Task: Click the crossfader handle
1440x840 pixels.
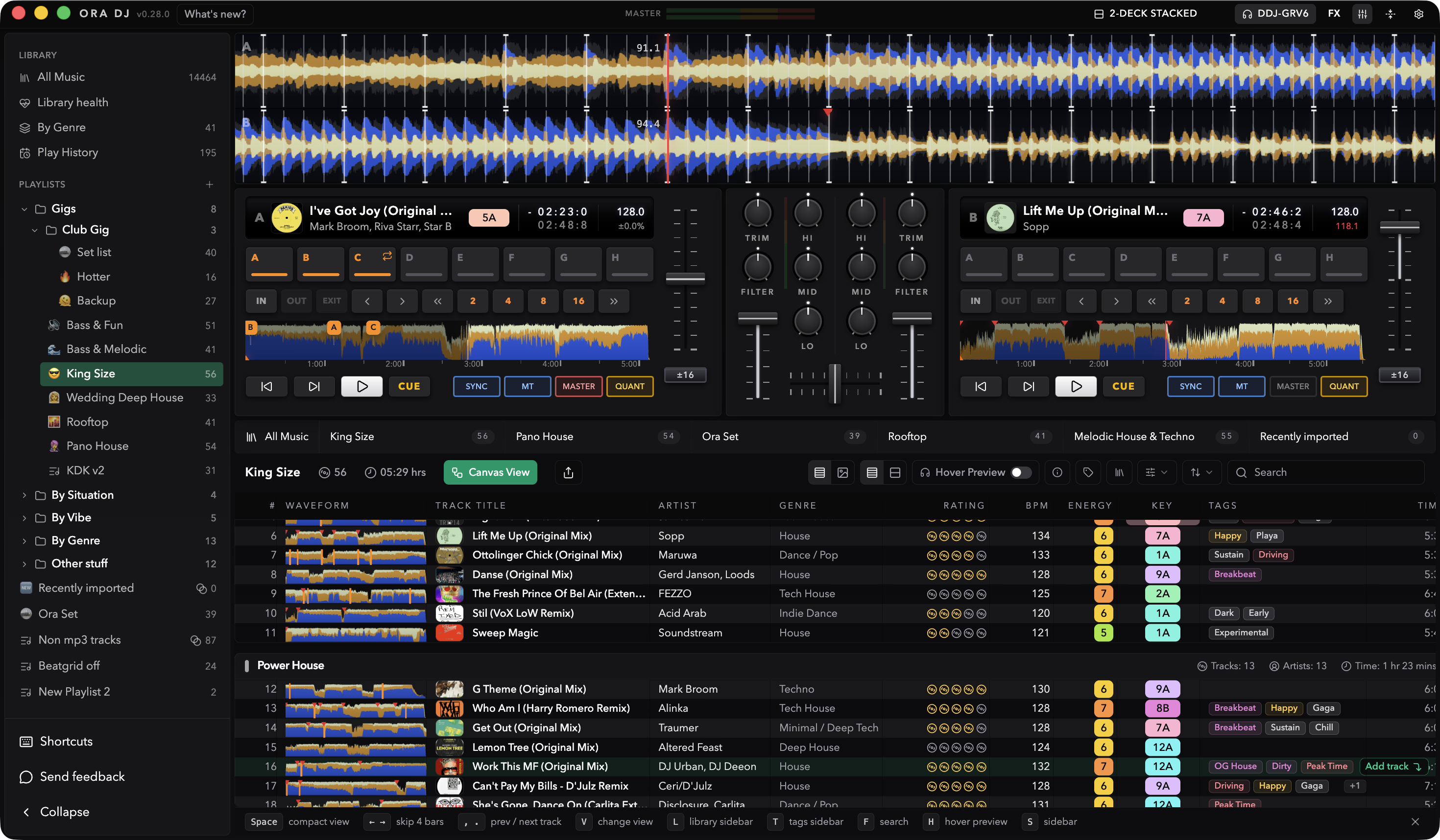Action: click(835, 383)
